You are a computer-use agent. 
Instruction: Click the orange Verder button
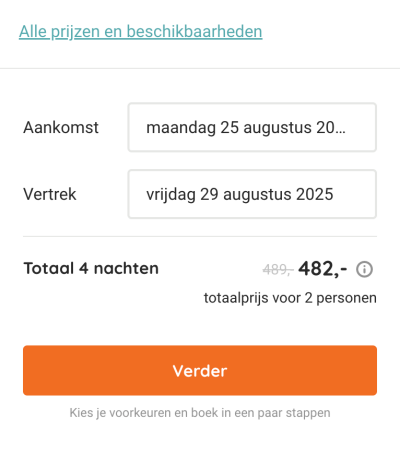(200, 370)
